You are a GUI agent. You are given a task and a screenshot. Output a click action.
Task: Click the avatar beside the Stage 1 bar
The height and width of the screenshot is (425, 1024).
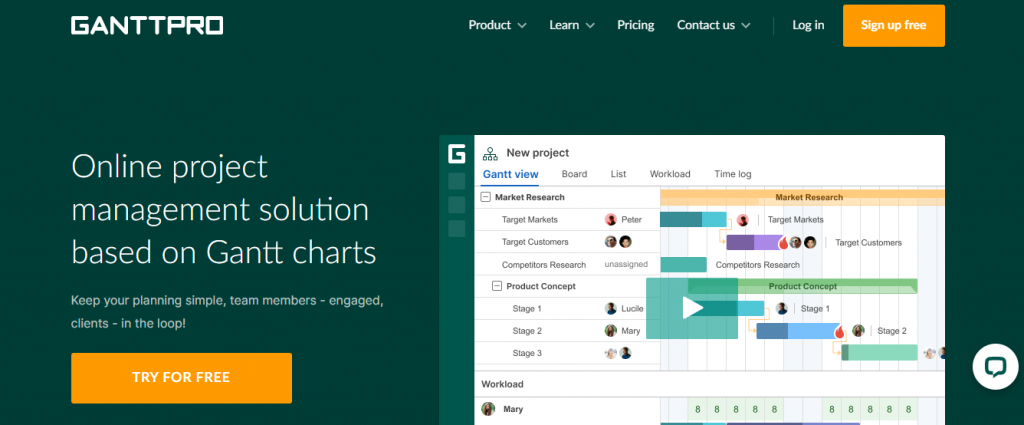[x=781, y=309]
